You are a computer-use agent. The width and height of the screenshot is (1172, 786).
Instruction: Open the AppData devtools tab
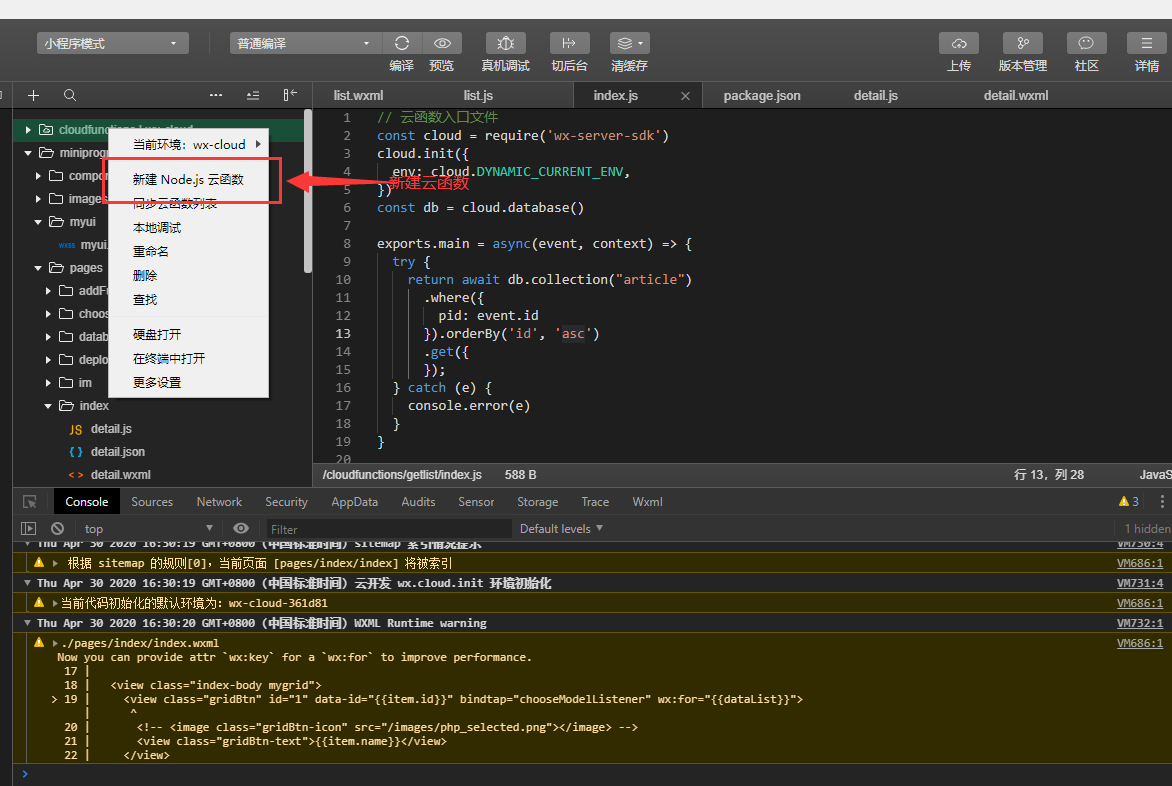pos(354,502)
